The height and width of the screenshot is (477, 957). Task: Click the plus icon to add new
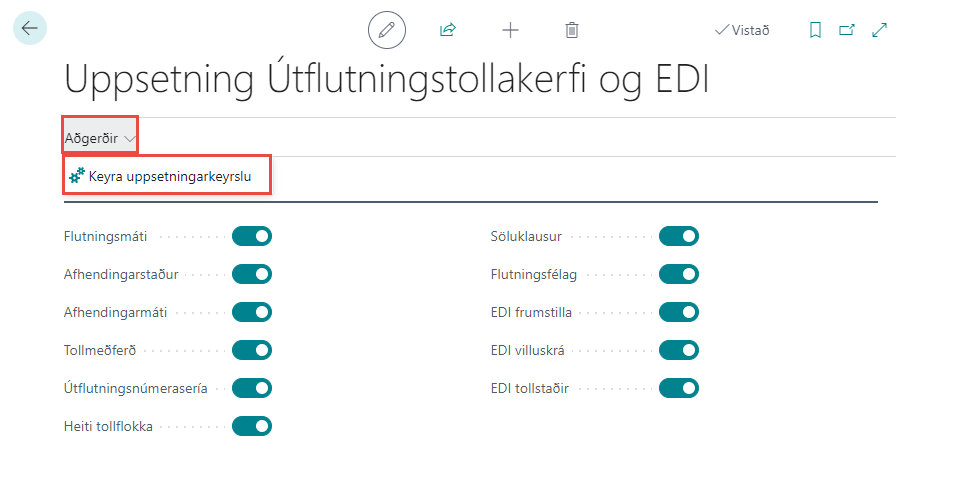(x=510, y=30)
